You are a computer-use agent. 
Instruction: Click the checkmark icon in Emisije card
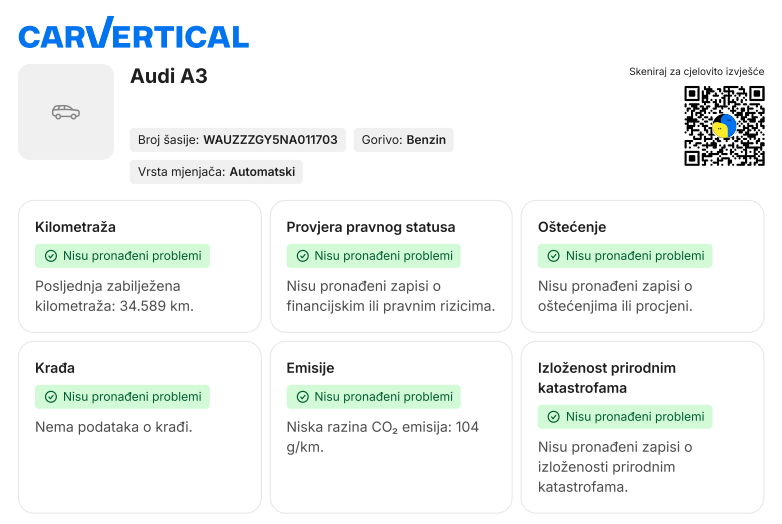[x=302, y=397]
